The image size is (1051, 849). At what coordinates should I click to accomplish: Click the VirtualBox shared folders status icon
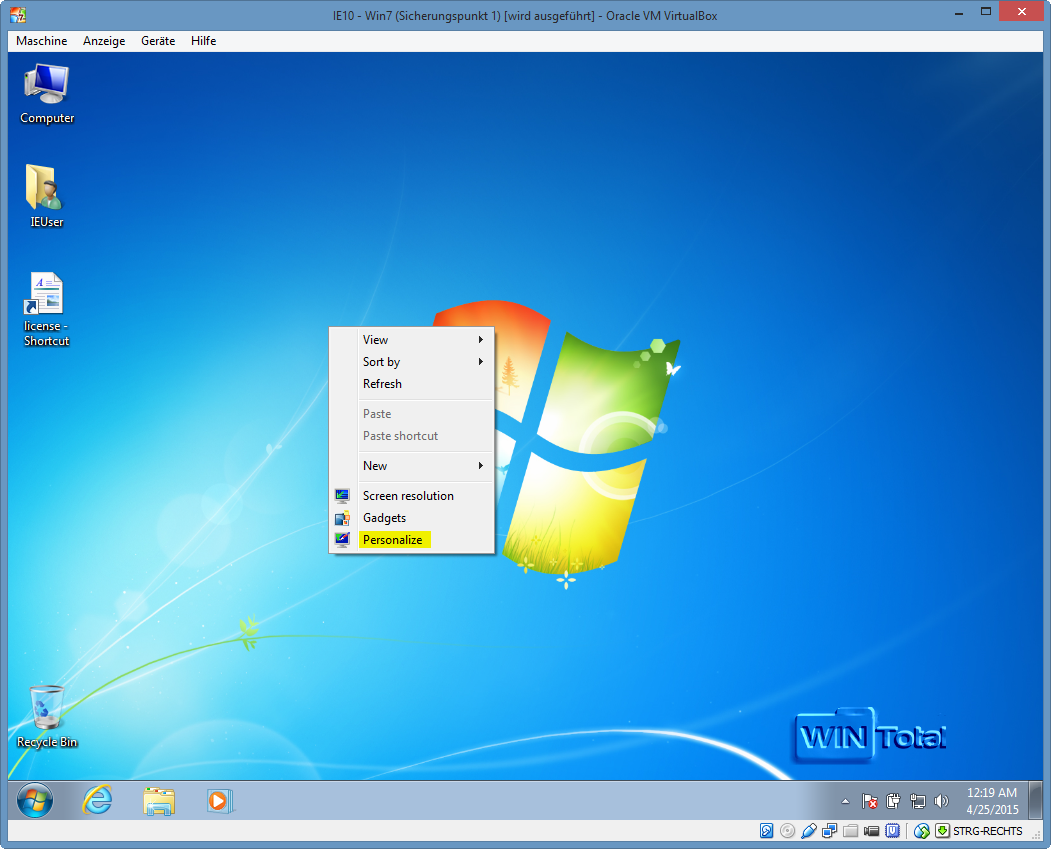(x=851, y=831)
